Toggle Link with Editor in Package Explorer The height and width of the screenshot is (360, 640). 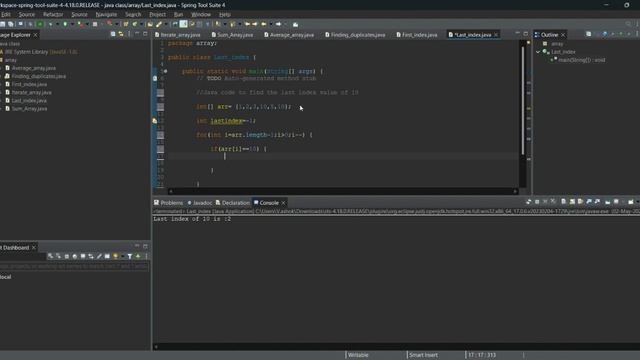(x=121, y=34)
